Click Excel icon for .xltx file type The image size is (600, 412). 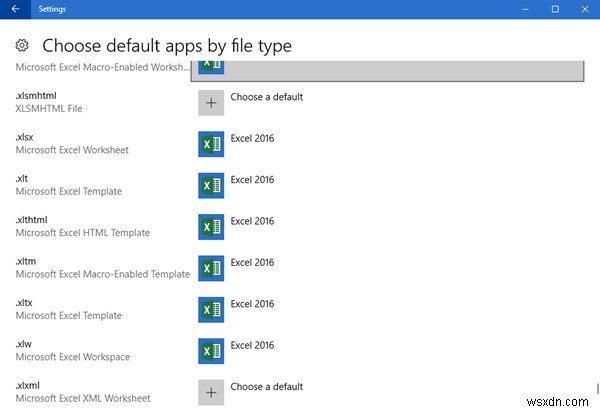(211, 310)
